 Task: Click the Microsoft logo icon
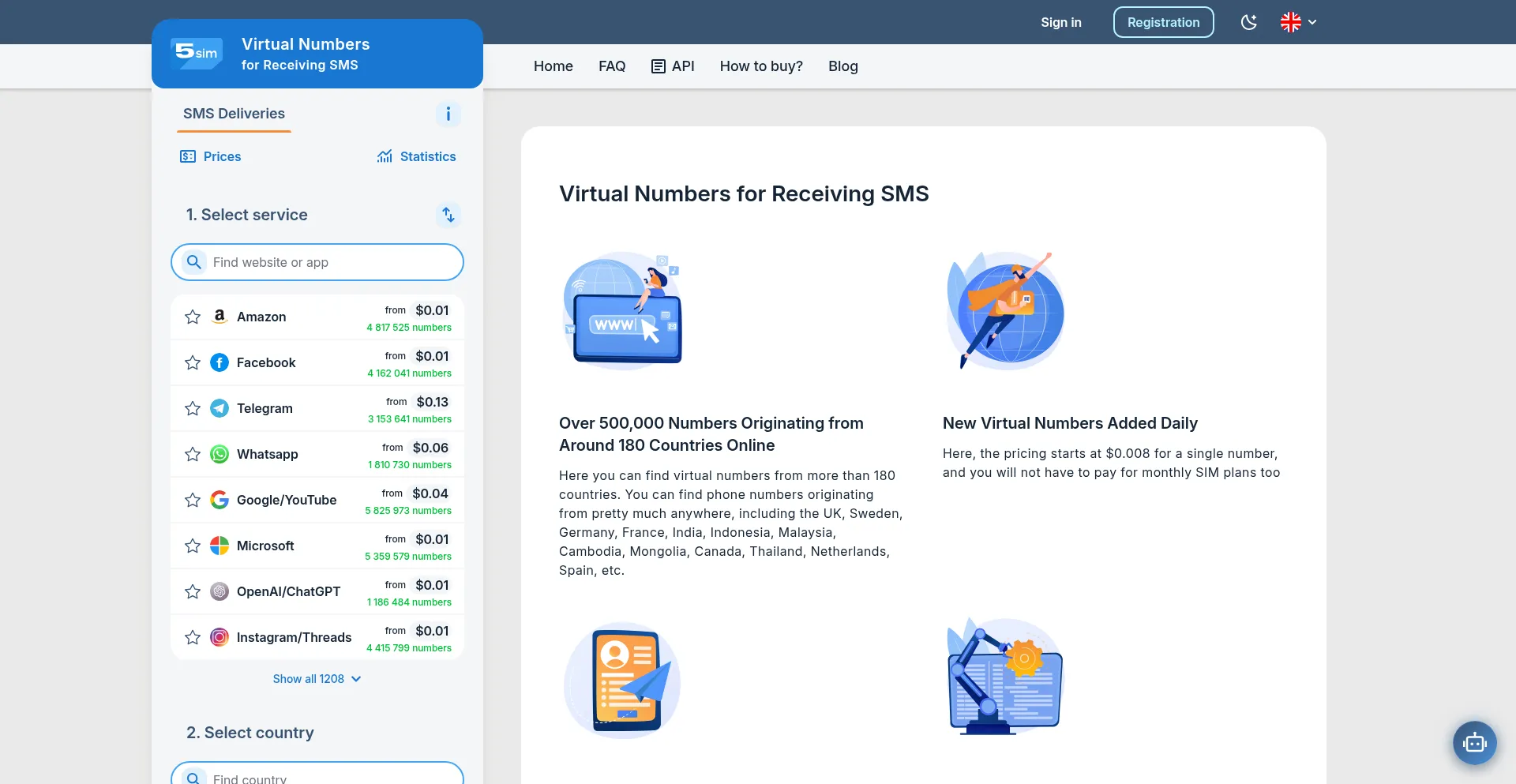(x=220, y=546)
